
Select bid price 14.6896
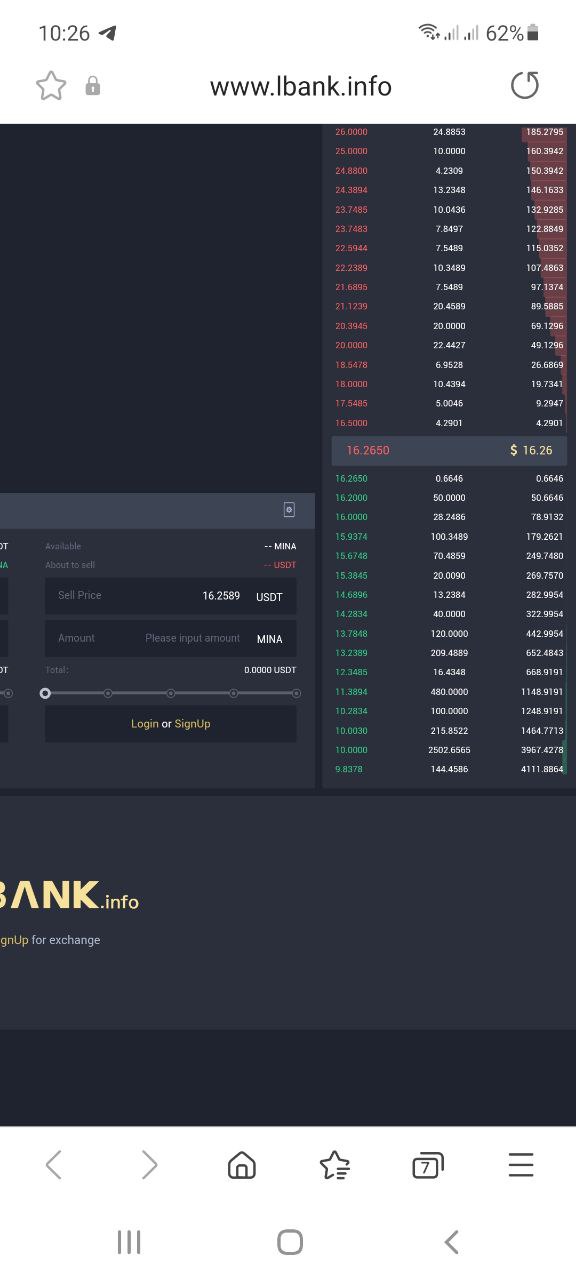coord(351,595)
